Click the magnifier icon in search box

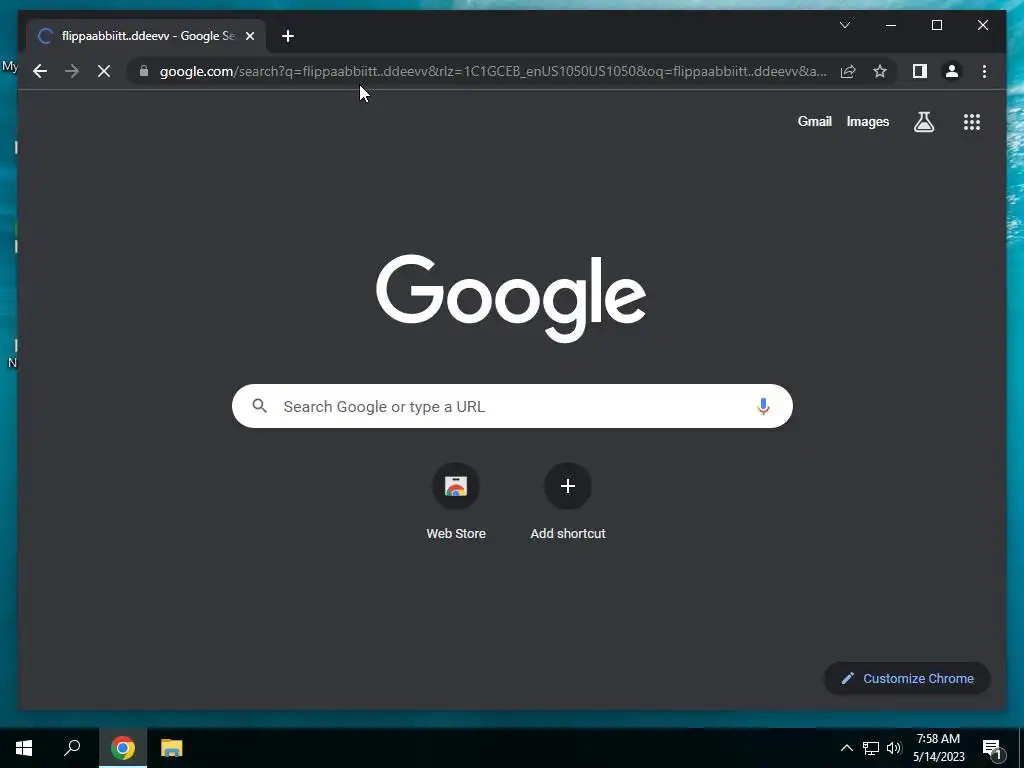coord(259,406)
